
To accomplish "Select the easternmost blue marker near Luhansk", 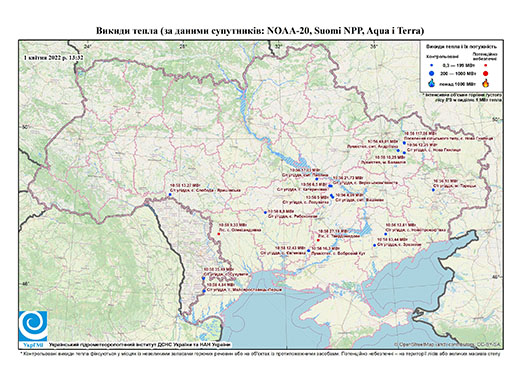I will pyautogui.click(x=433, y=190).
